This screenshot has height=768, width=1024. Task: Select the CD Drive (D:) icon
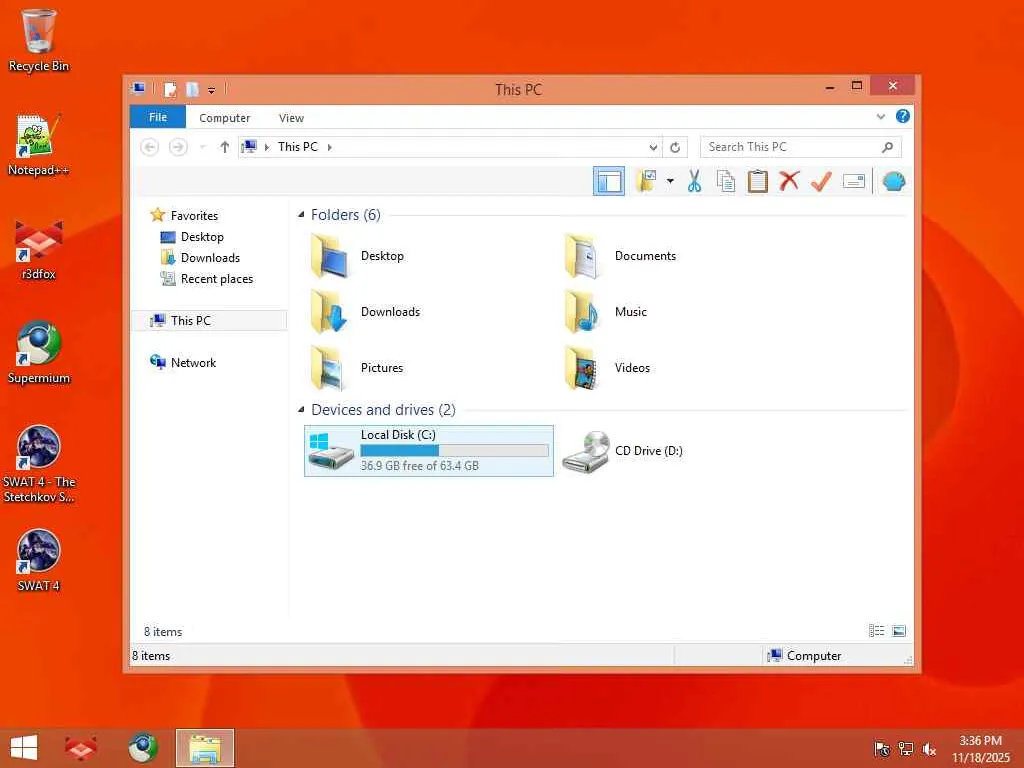coord(586,451)
